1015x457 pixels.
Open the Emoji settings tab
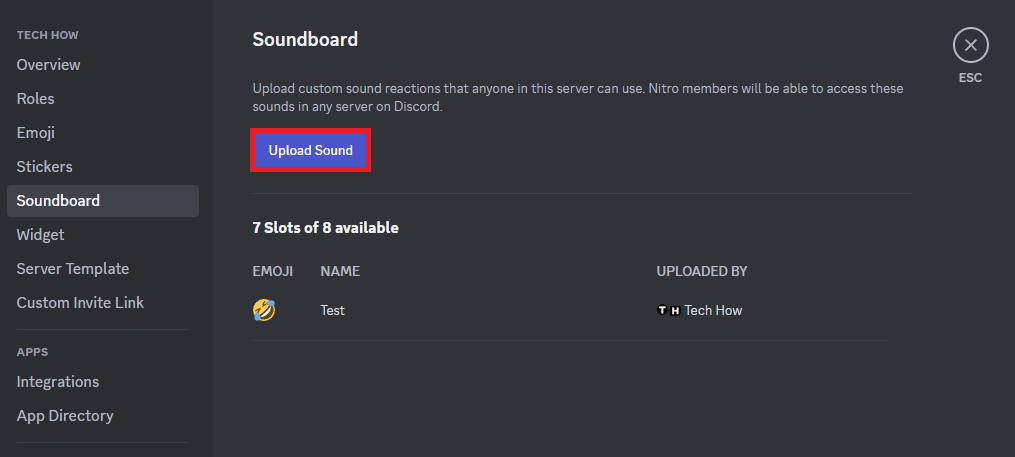click(35, 133)
